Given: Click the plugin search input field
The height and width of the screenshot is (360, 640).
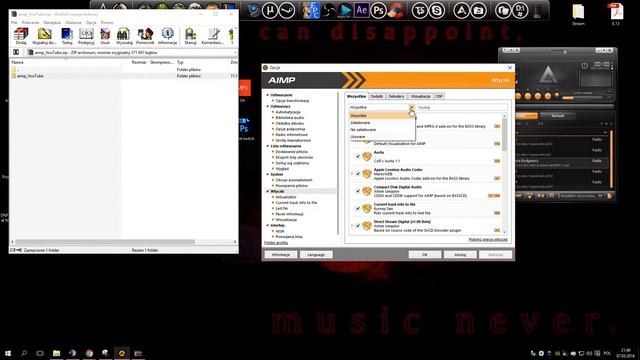Looking at the screenshot, I should [x=462, y=107].
